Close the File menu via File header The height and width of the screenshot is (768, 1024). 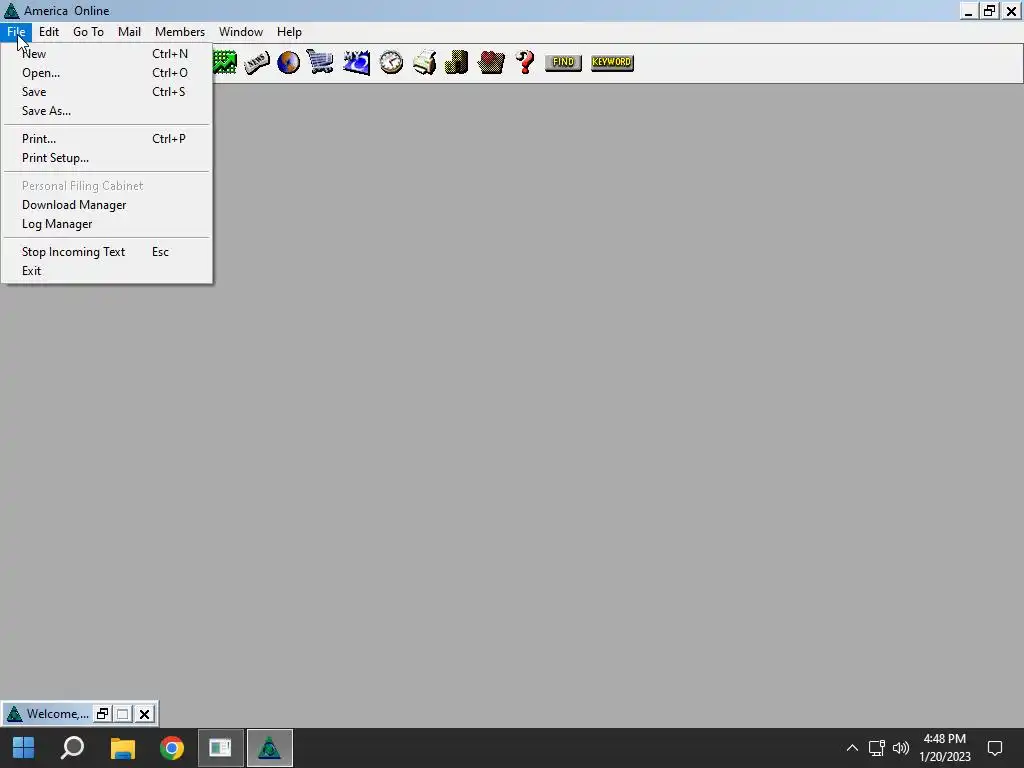tap(16, 31)
